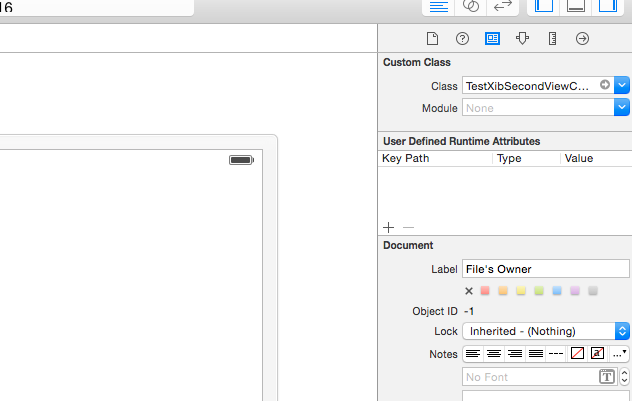Viewport: 632px width, 401px height.
Task: Click the Document Label field
Action: [545, 269]
